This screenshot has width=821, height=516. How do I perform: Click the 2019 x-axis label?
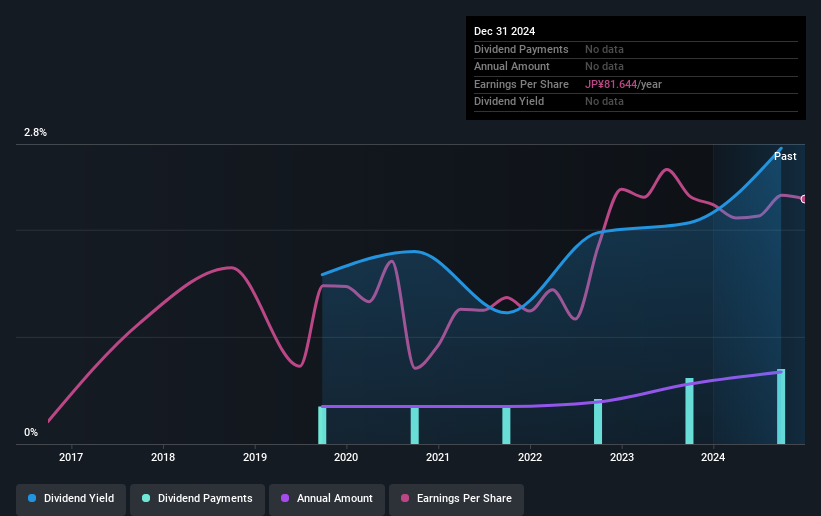255,457
